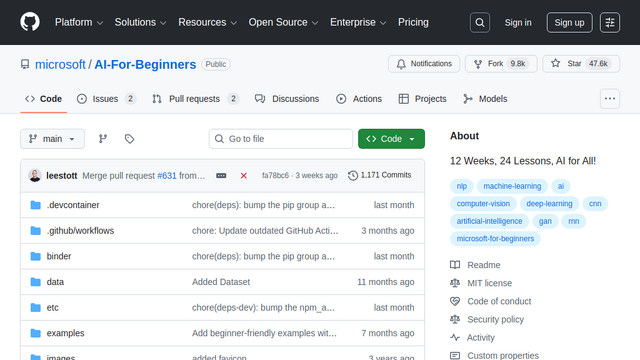Select the microsoft-for-beginners topic tag

495,239
